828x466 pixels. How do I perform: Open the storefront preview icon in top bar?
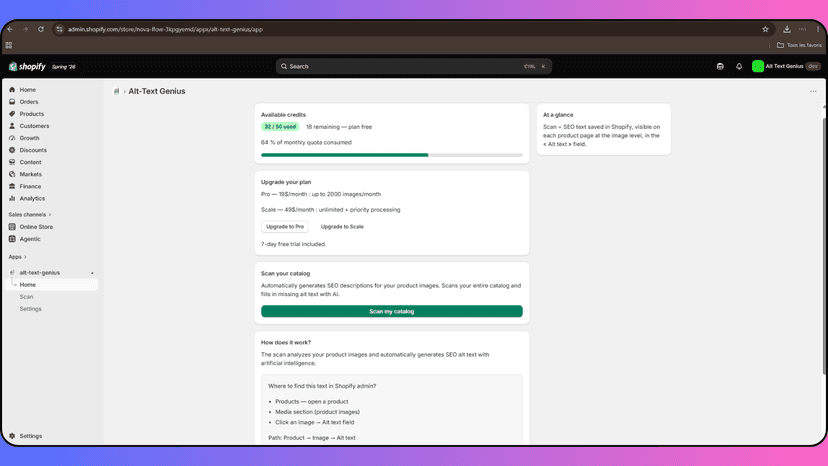[x=720, y=67]
